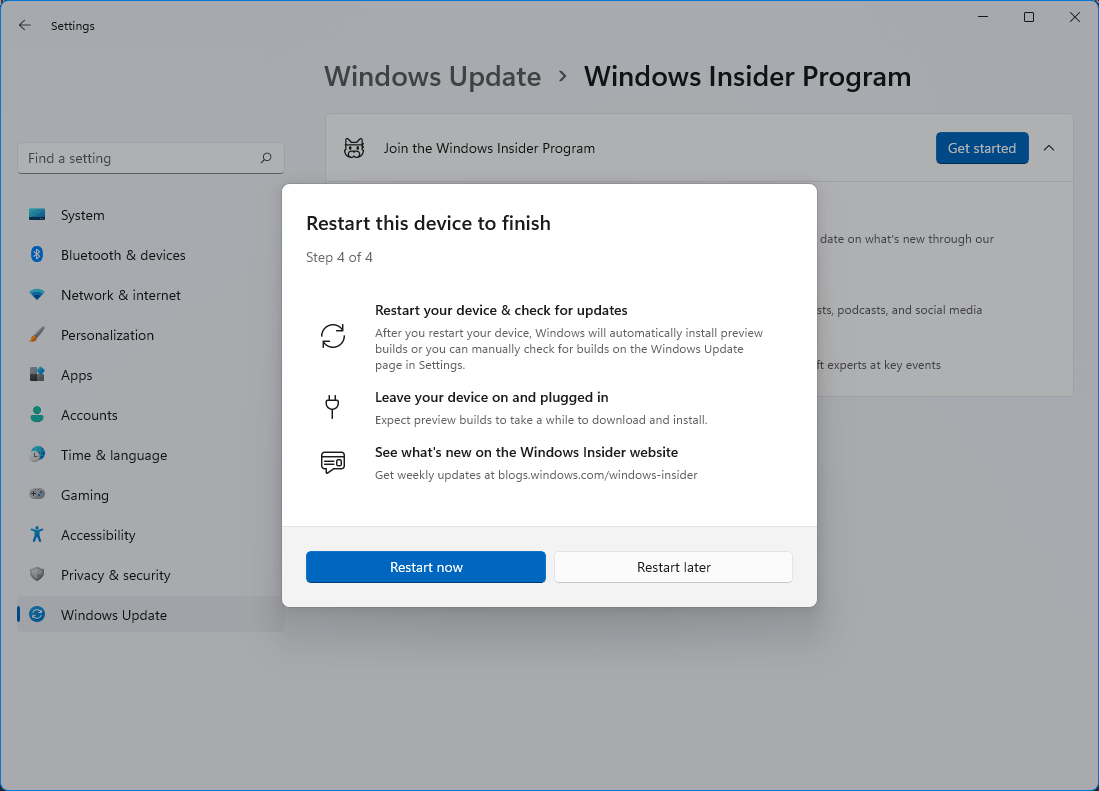Screen dimensions: 1099x791
Task: Open the Network & internet icon
Action: 37,295
